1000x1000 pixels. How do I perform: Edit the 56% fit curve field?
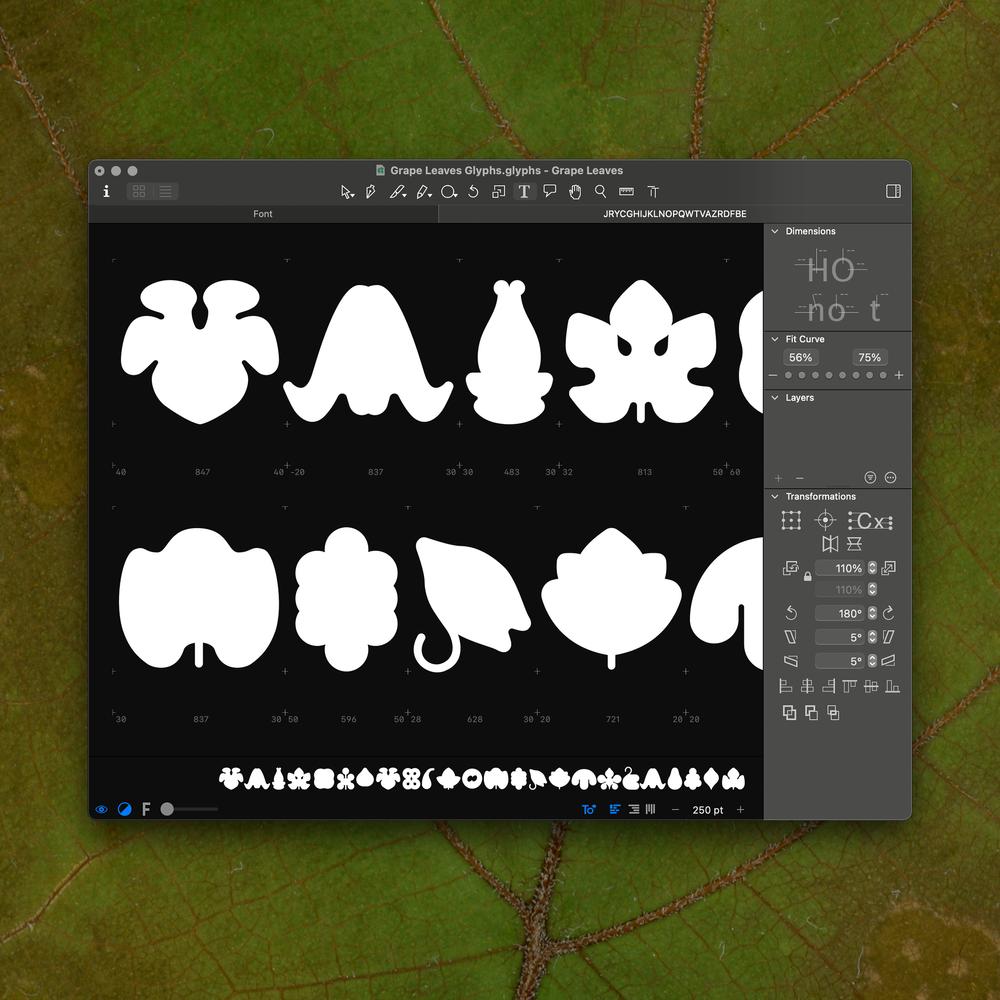click(x=800, y=358)
